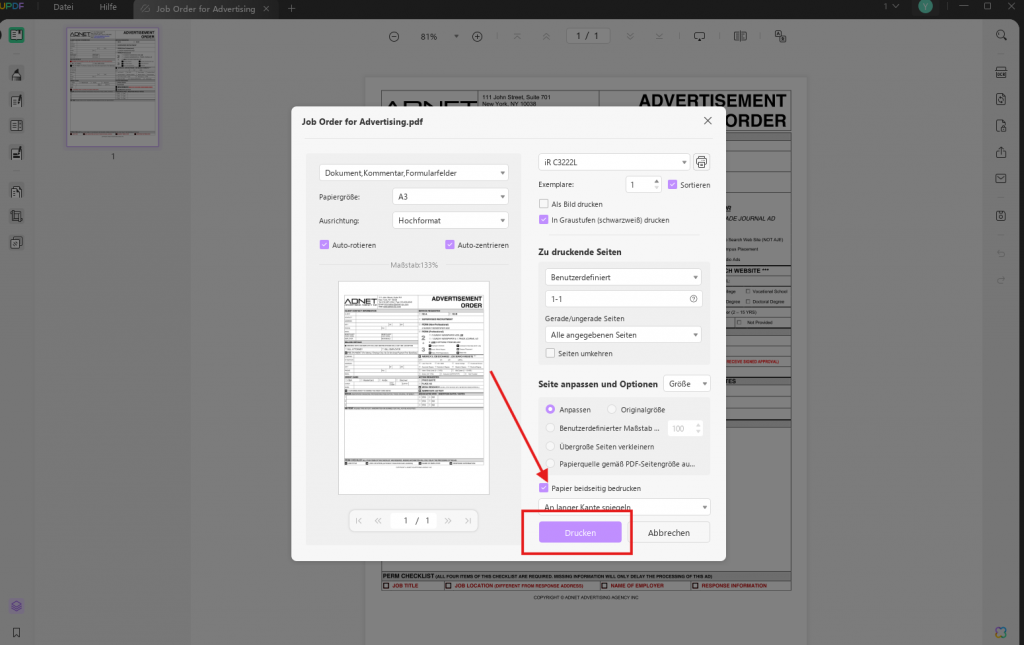
Task: Select the Edit PDF tool on the left sidebar
Action: pyautogui.click(x=15, y=100)
